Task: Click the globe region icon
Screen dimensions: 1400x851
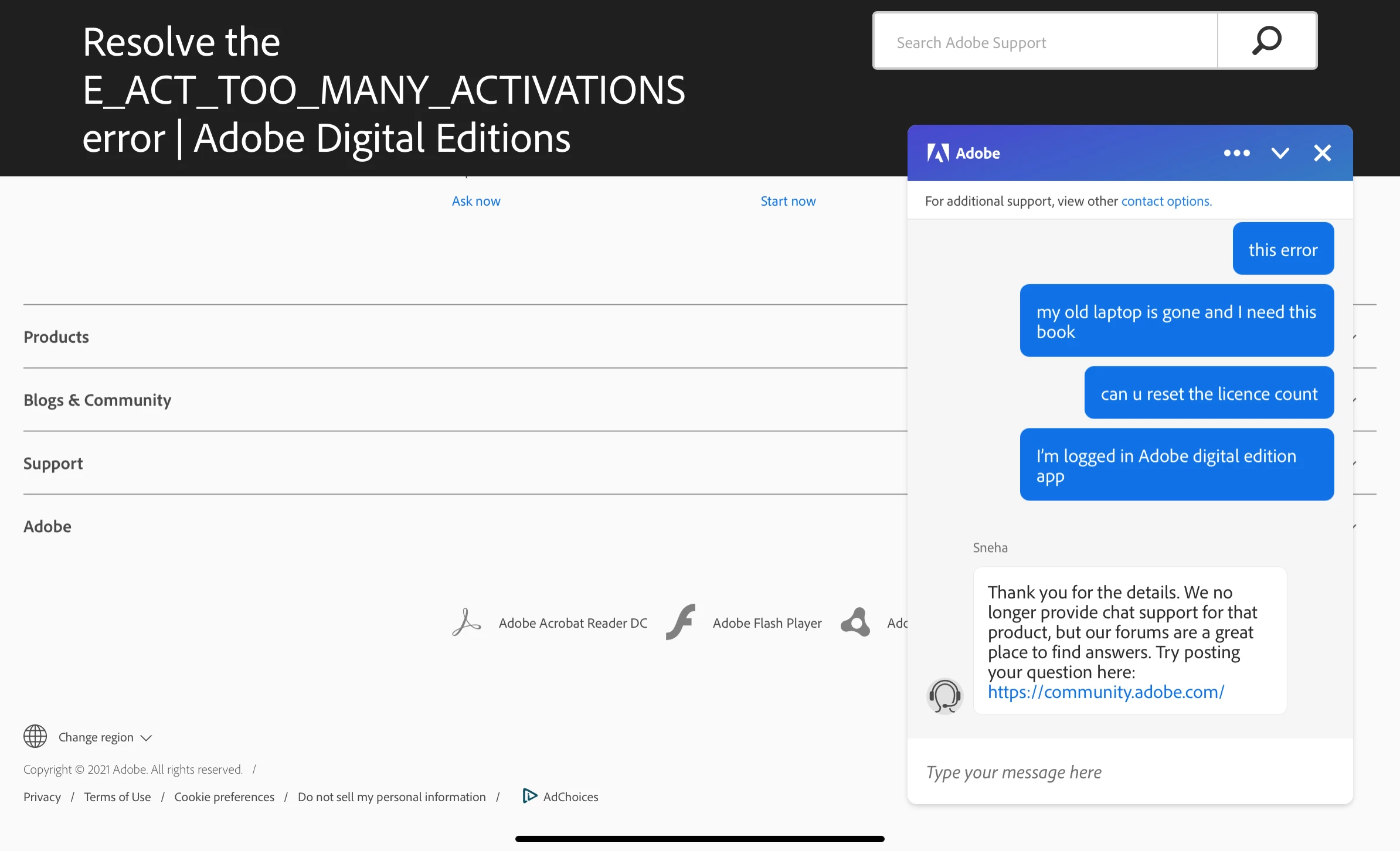Action: [35, 737]
